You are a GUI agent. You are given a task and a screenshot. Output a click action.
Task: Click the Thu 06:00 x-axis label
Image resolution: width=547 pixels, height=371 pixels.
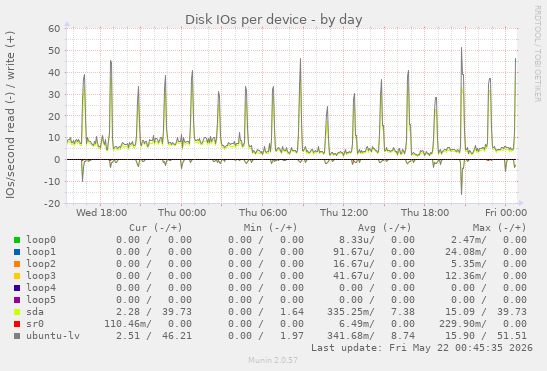(263, 213)
